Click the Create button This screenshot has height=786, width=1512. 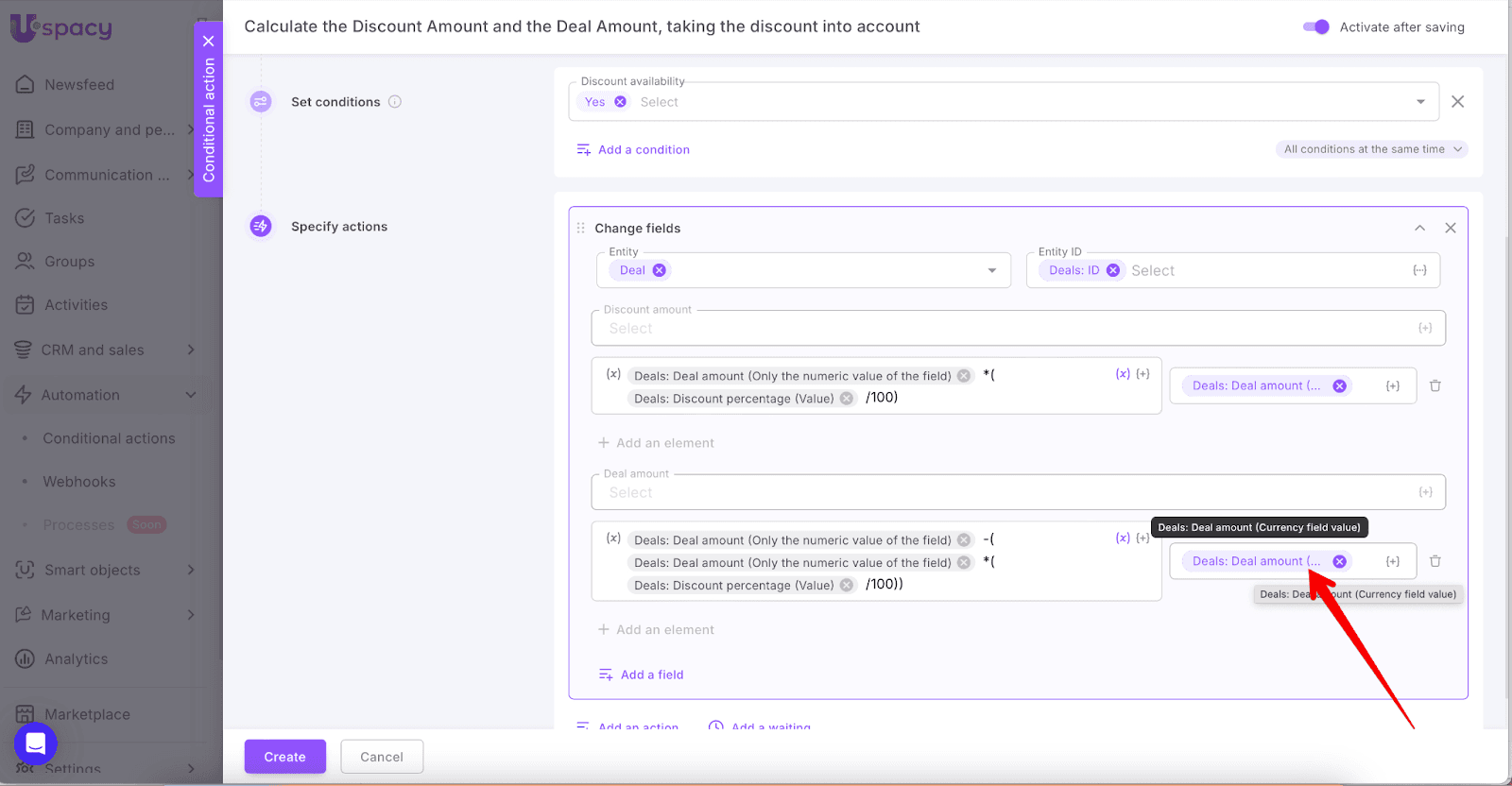(x=284, y=757)
